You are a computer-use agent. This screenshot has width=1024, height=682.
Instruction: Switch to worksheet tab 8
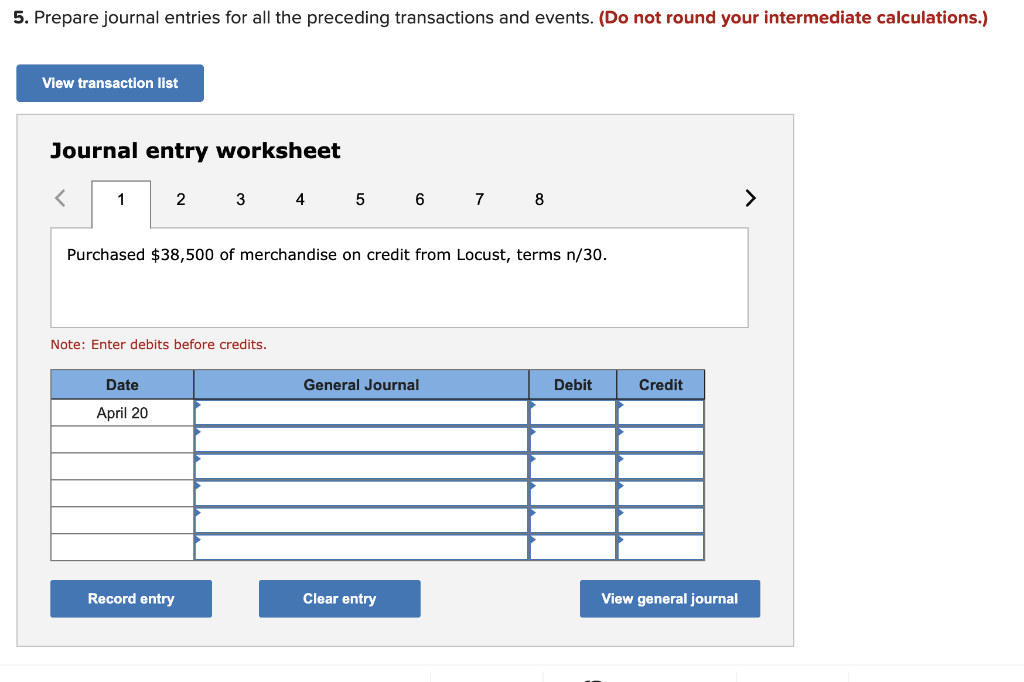coord(539,200)
